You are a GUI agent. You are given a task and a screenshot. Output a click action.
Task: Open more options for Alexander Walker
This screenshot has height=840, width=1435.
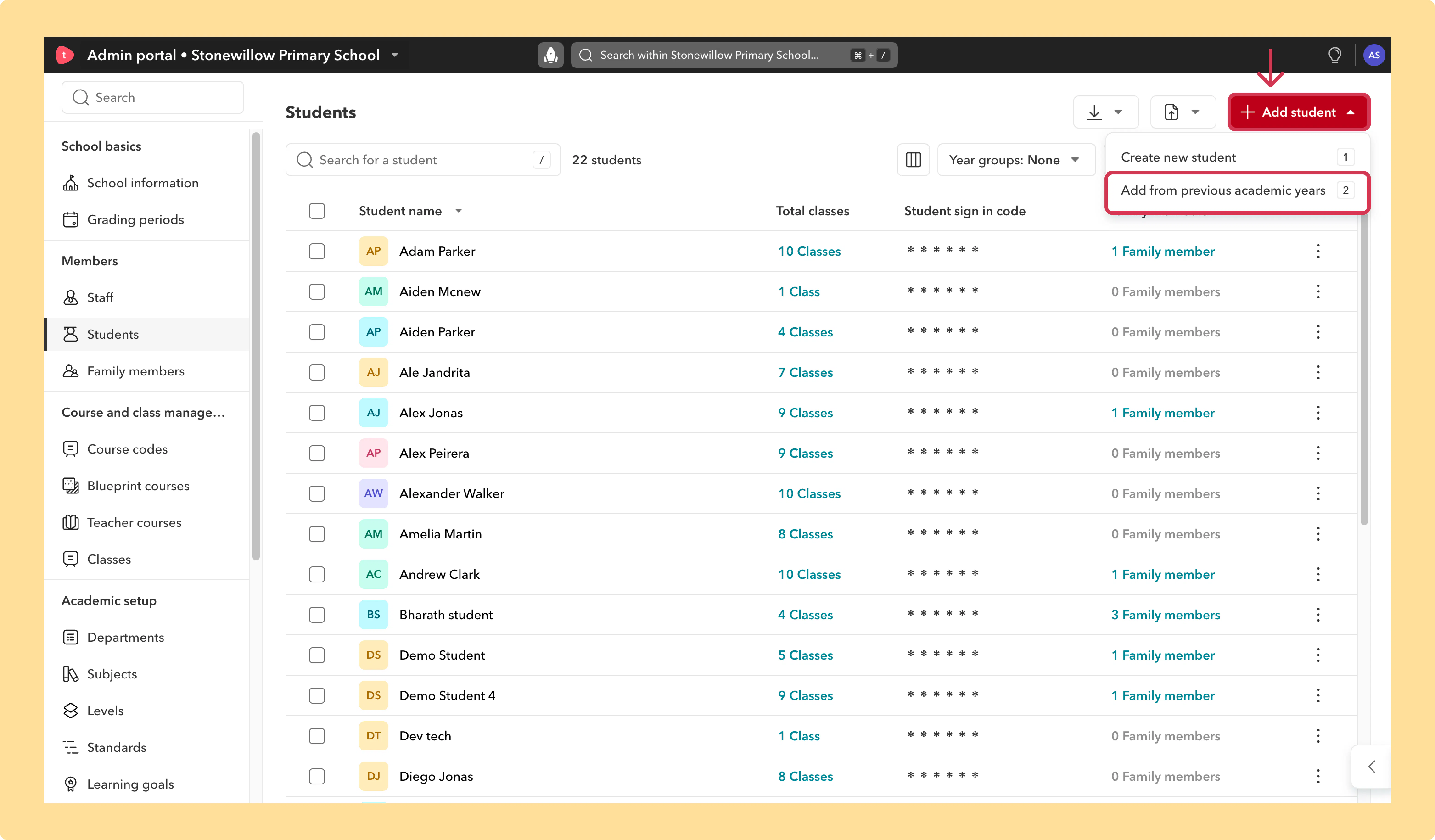(x=1318, y=494)
